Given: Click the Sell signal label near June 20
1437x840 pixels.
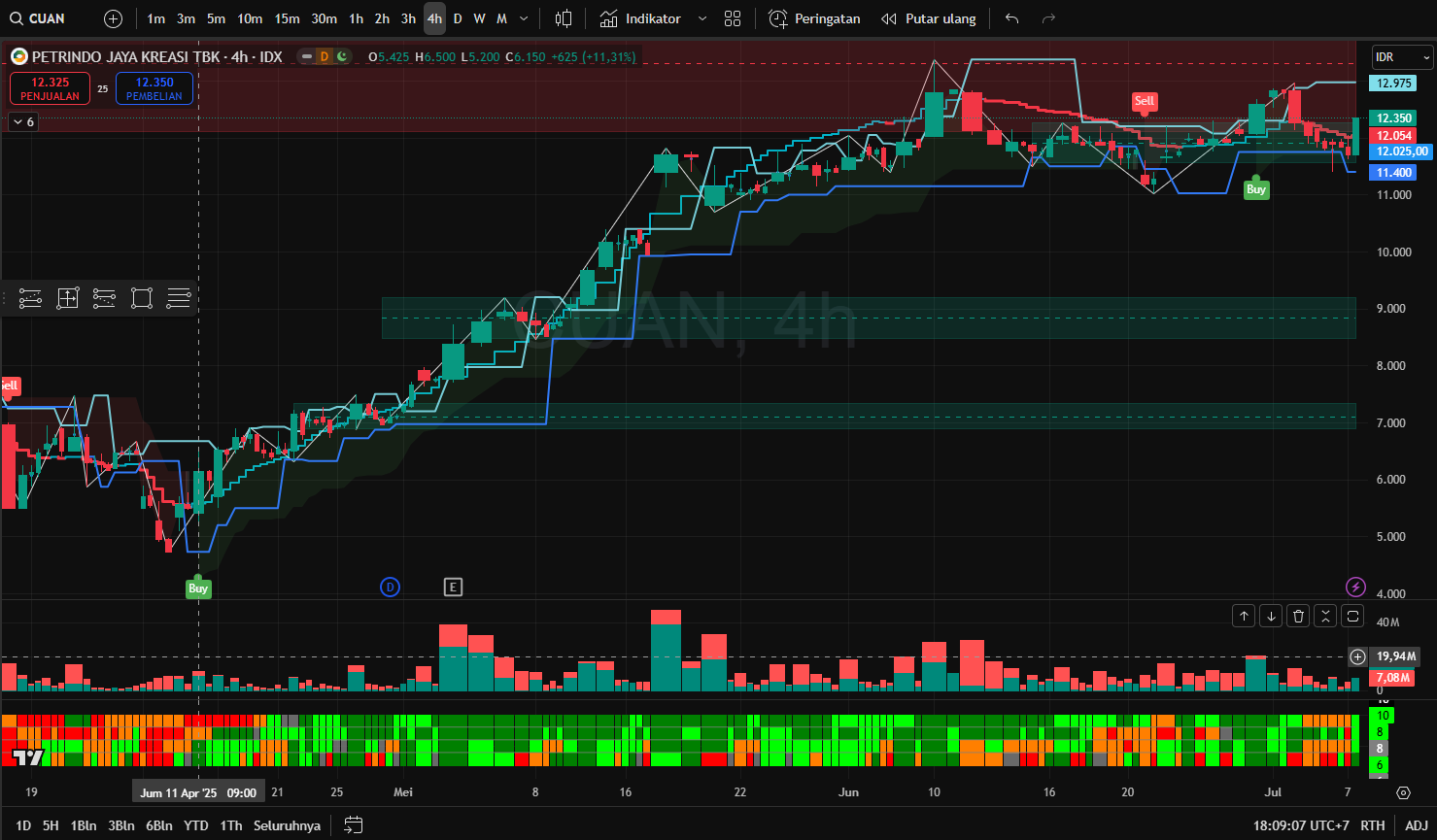Looking at the screenshot, I should click(x=1145, y=101).
